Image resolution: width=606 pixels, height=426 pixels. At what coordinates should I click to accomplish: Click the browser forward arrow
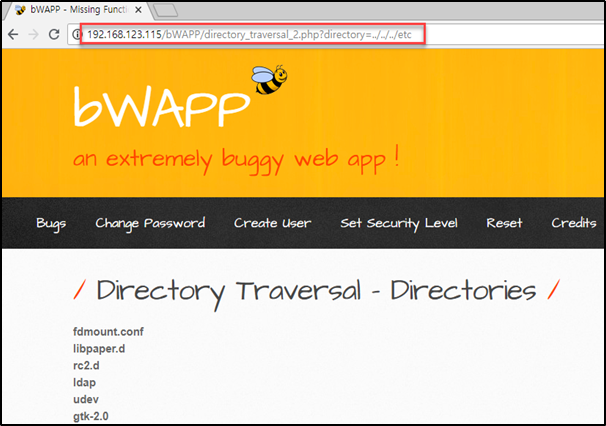(x=34, y=34)
